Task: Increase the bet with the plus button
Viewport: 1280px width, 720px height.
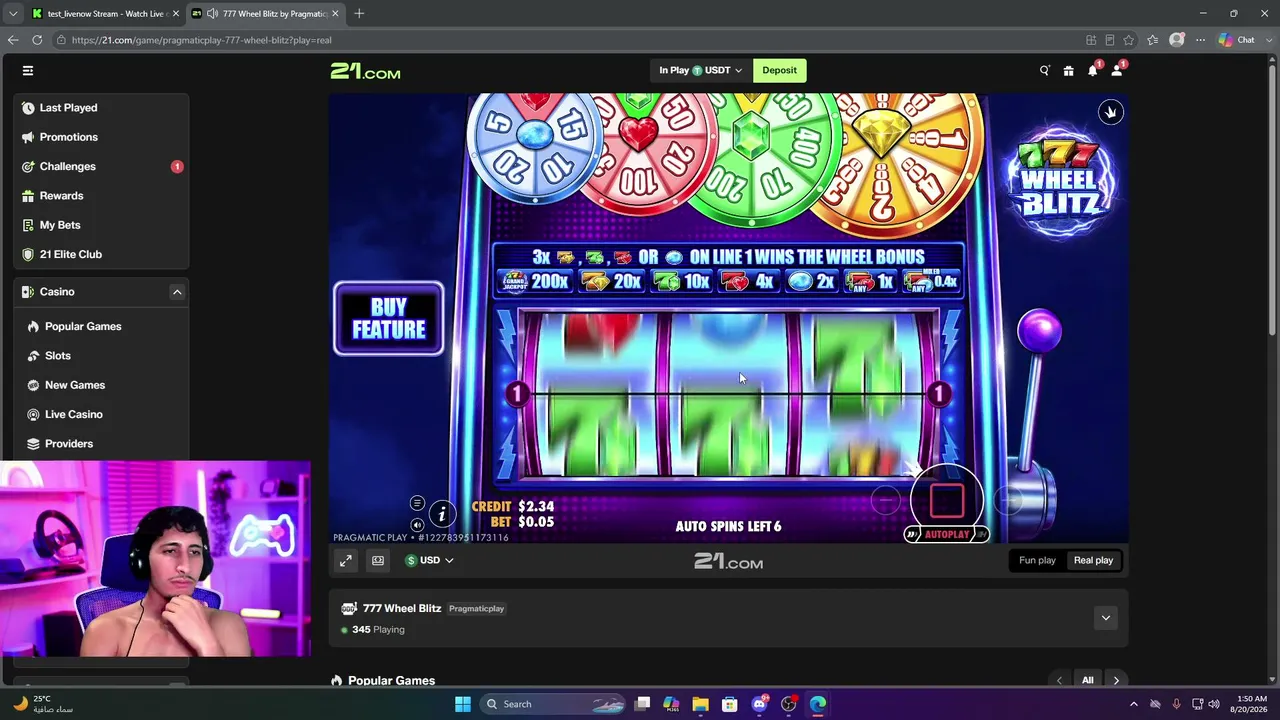Action: 1008,500
